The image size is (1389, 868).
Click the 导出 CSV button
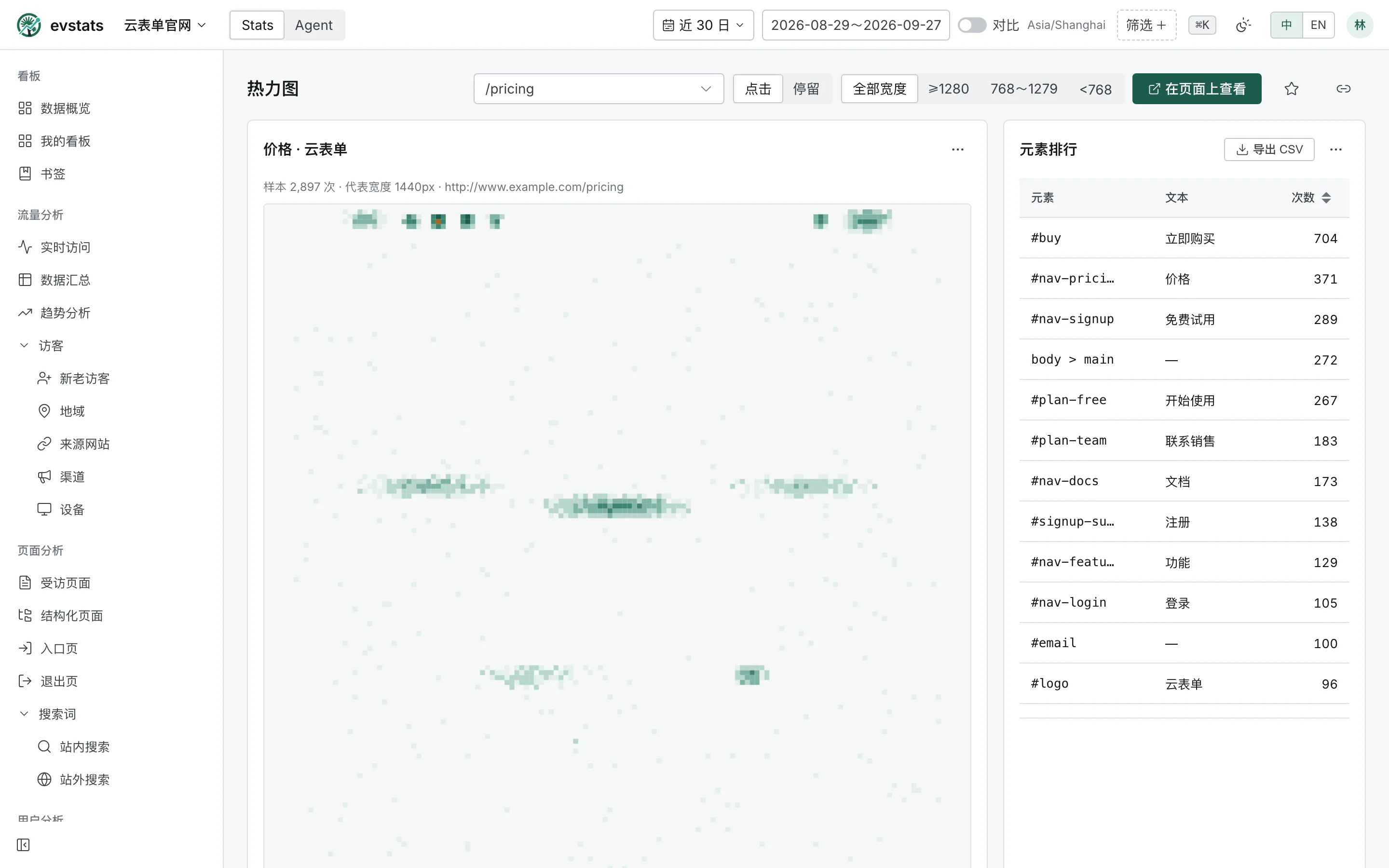tap(1269, 150)
